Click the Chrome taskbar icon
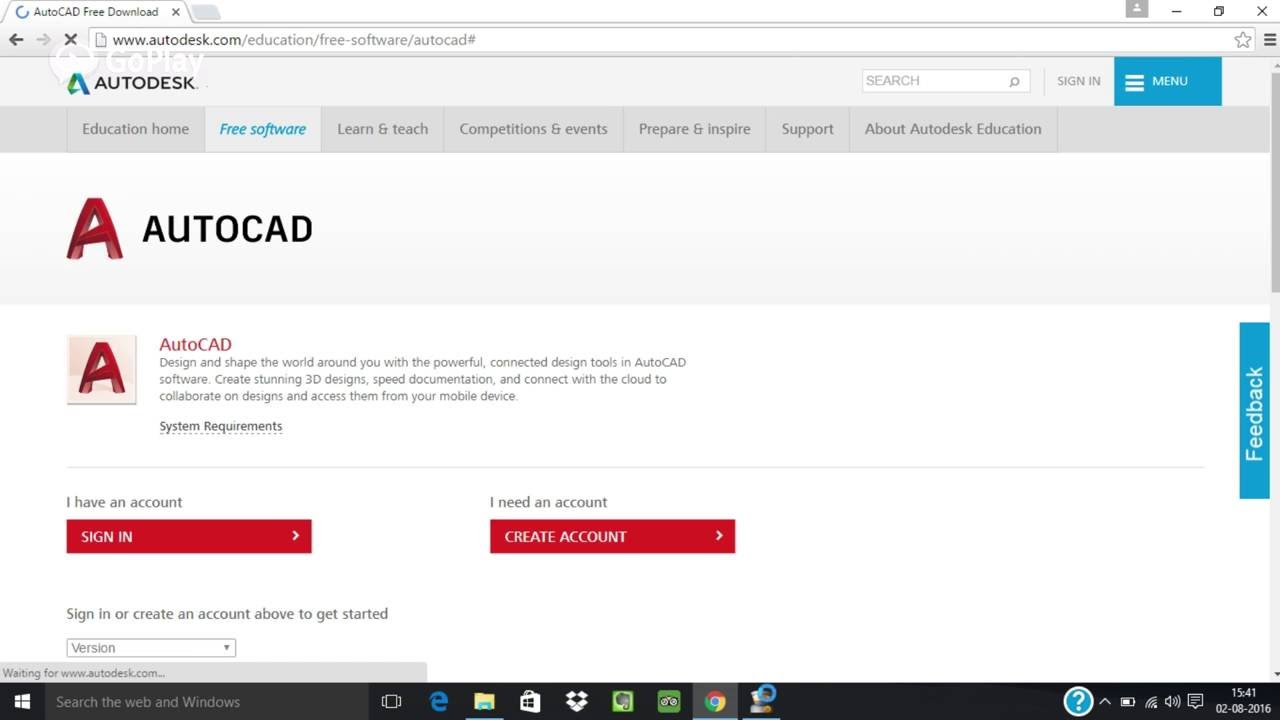The height and width of the screenshot is (720, 1280). (x=714, y=702)
